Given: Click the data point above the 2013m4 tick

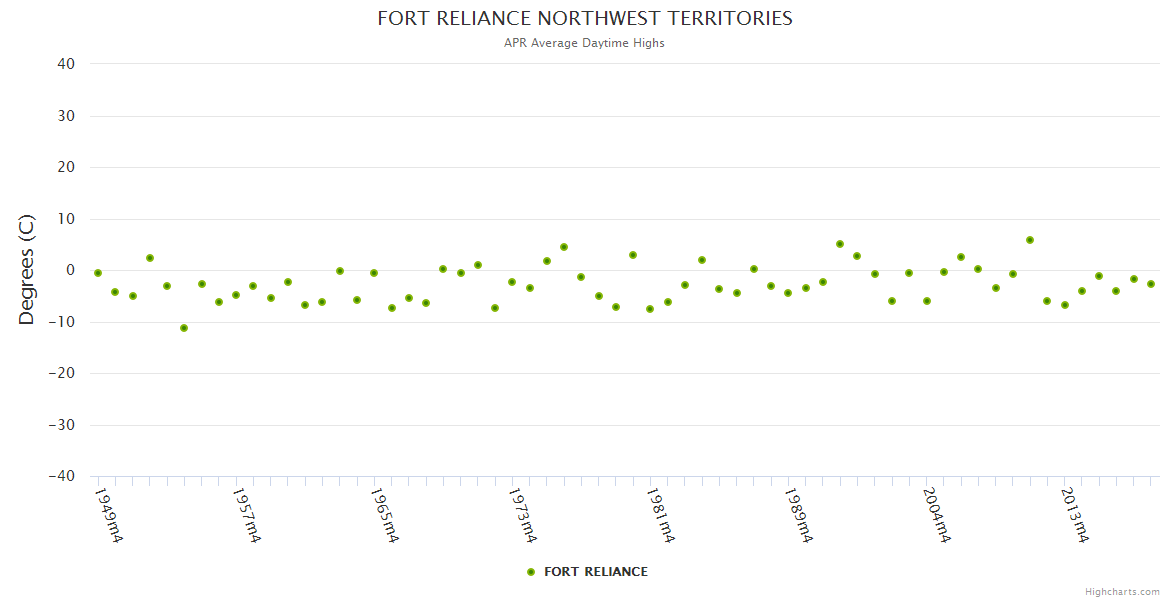Looking at the screenshot, I should pyautogui.click(x=1065, y=305).
